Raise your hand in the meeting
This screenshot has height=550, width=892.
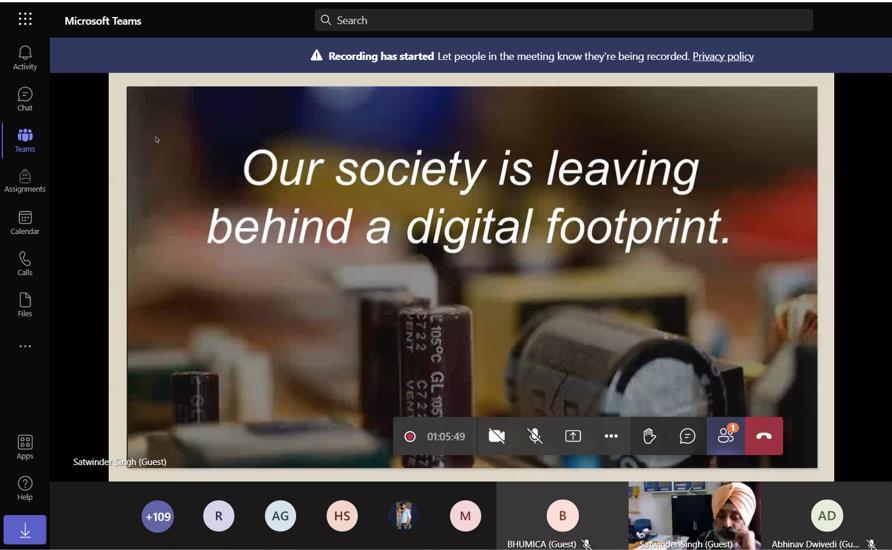click(649, 436)
